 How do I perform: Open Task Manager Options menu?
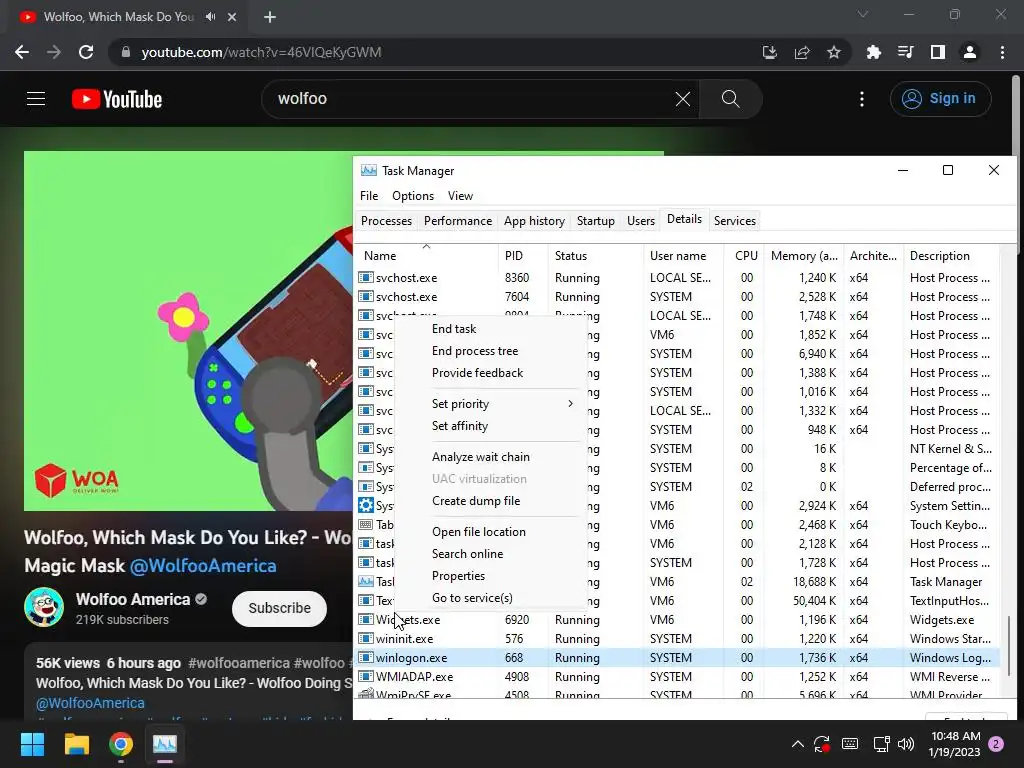[413, 196]
